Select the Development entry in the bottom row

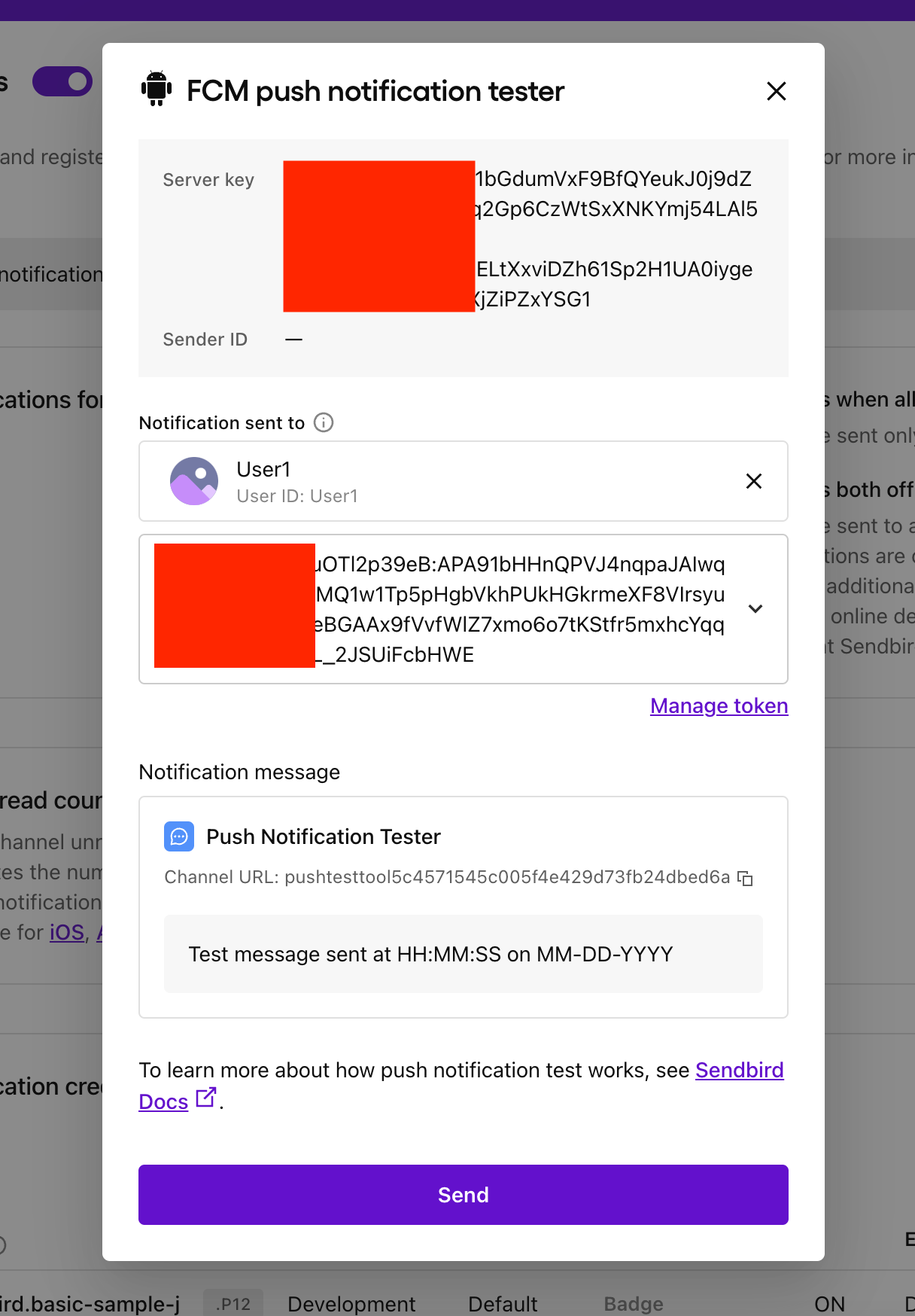click(x=351, y=1304)
